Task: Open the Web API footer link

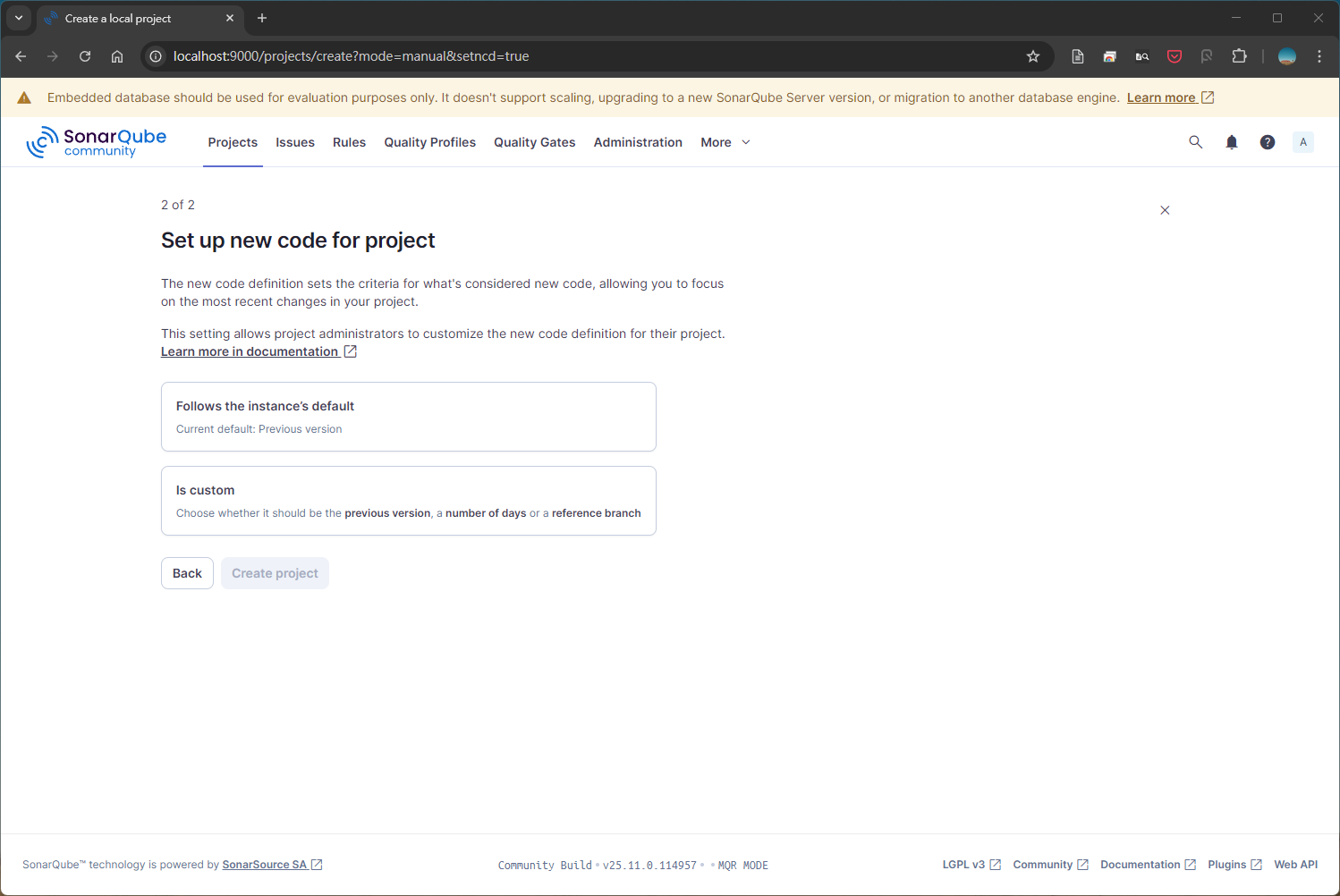Action: [x=1295, y=865]
